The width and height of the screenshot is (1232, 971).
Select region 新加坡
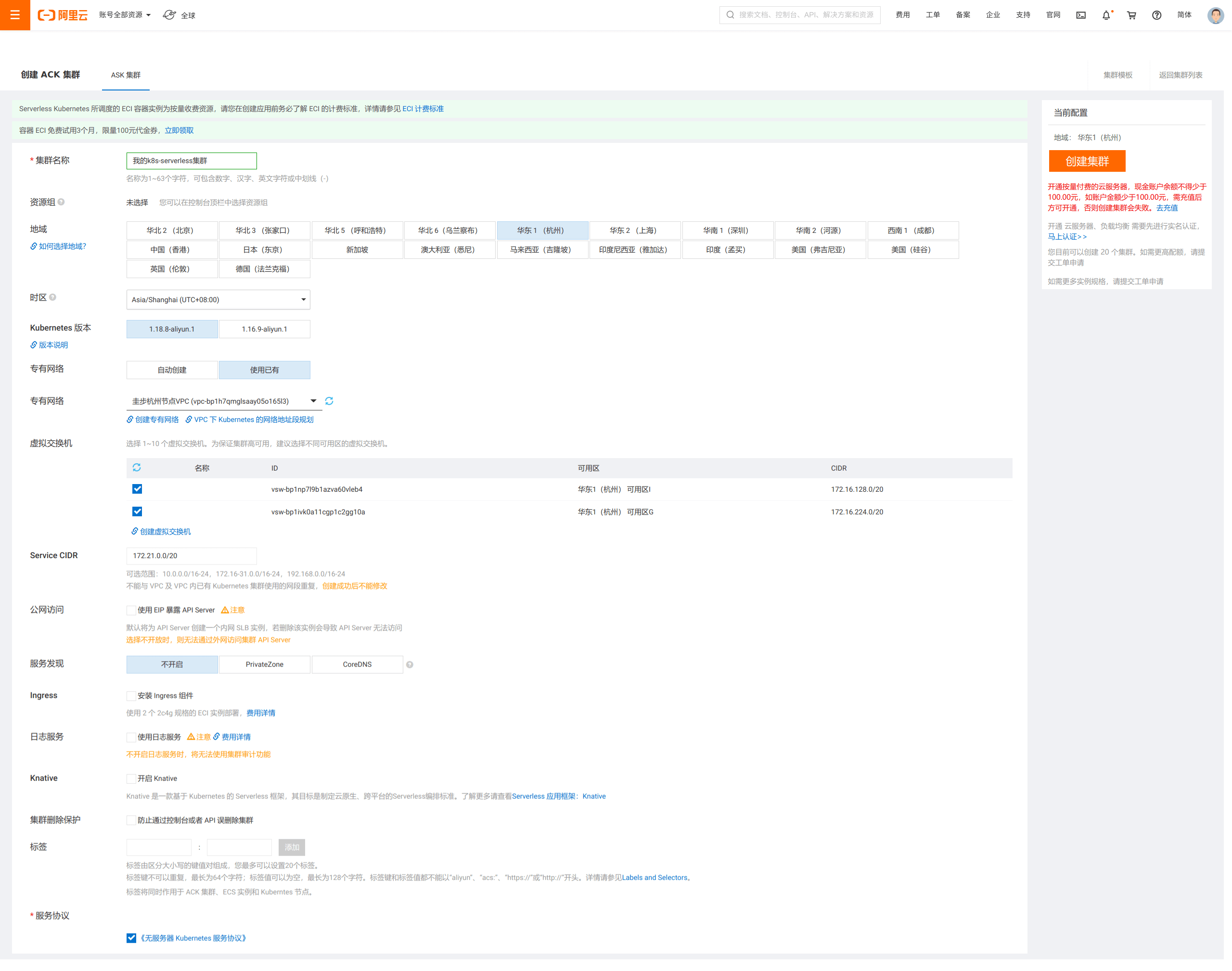pos(357,250)
